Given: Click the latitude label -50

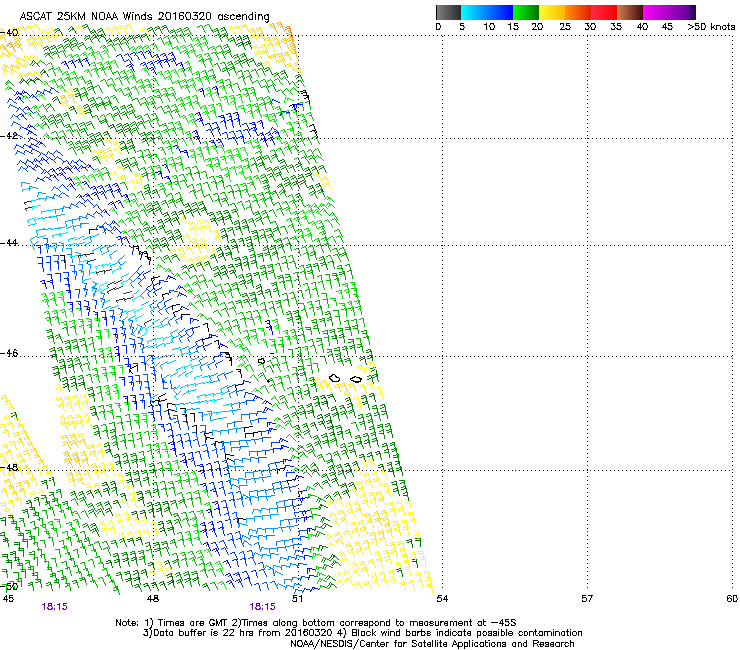Looking at the screenshot, I should pyautogui.click(x=9, y=586).
